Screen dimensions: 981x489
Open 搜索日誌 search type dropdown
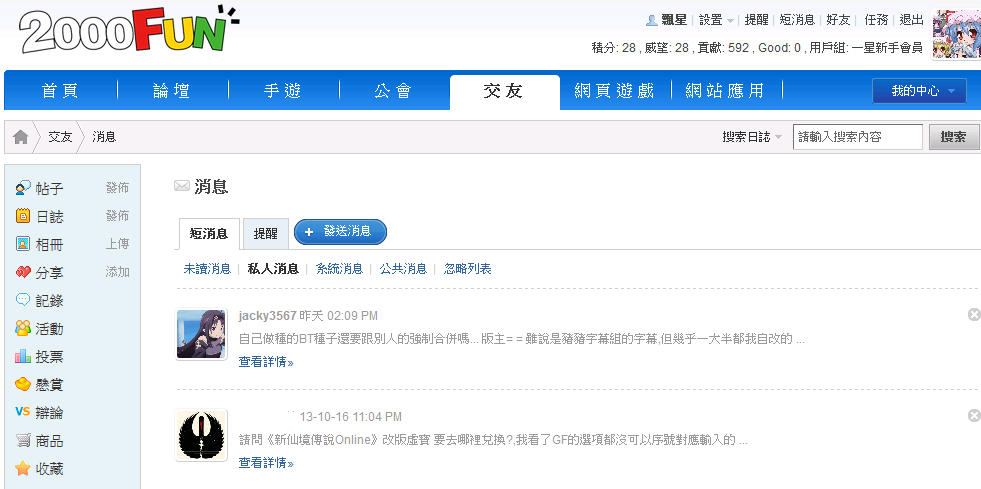(x=752, y=137)
